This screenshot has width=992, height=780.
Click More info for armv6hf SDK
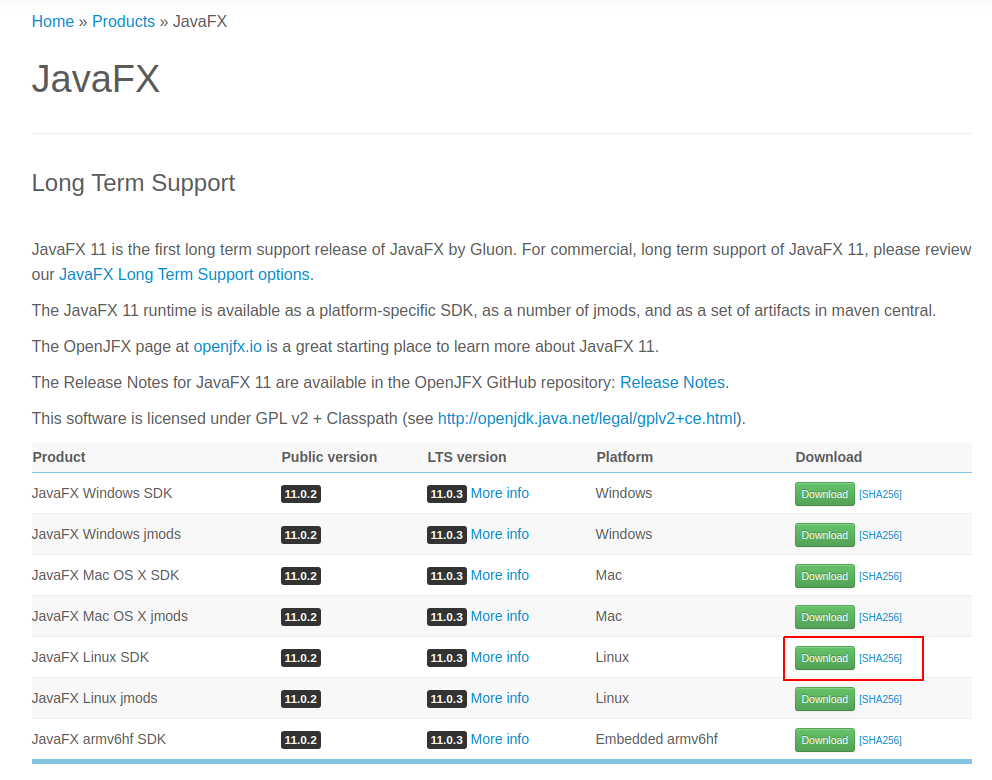[x=500, y=740]
